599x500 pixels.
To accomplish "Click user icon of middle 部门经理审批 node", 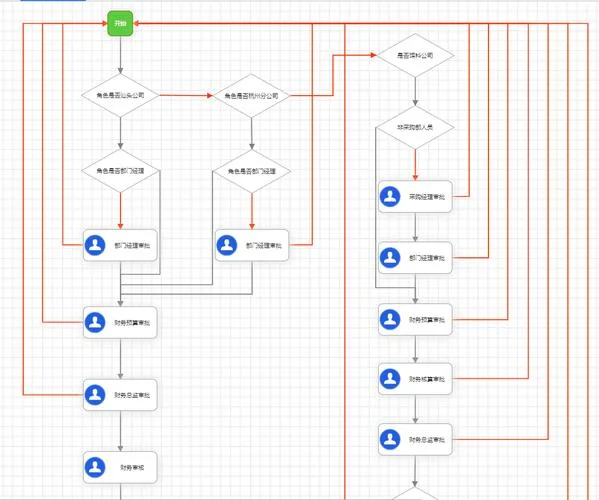I will point(227,245).
